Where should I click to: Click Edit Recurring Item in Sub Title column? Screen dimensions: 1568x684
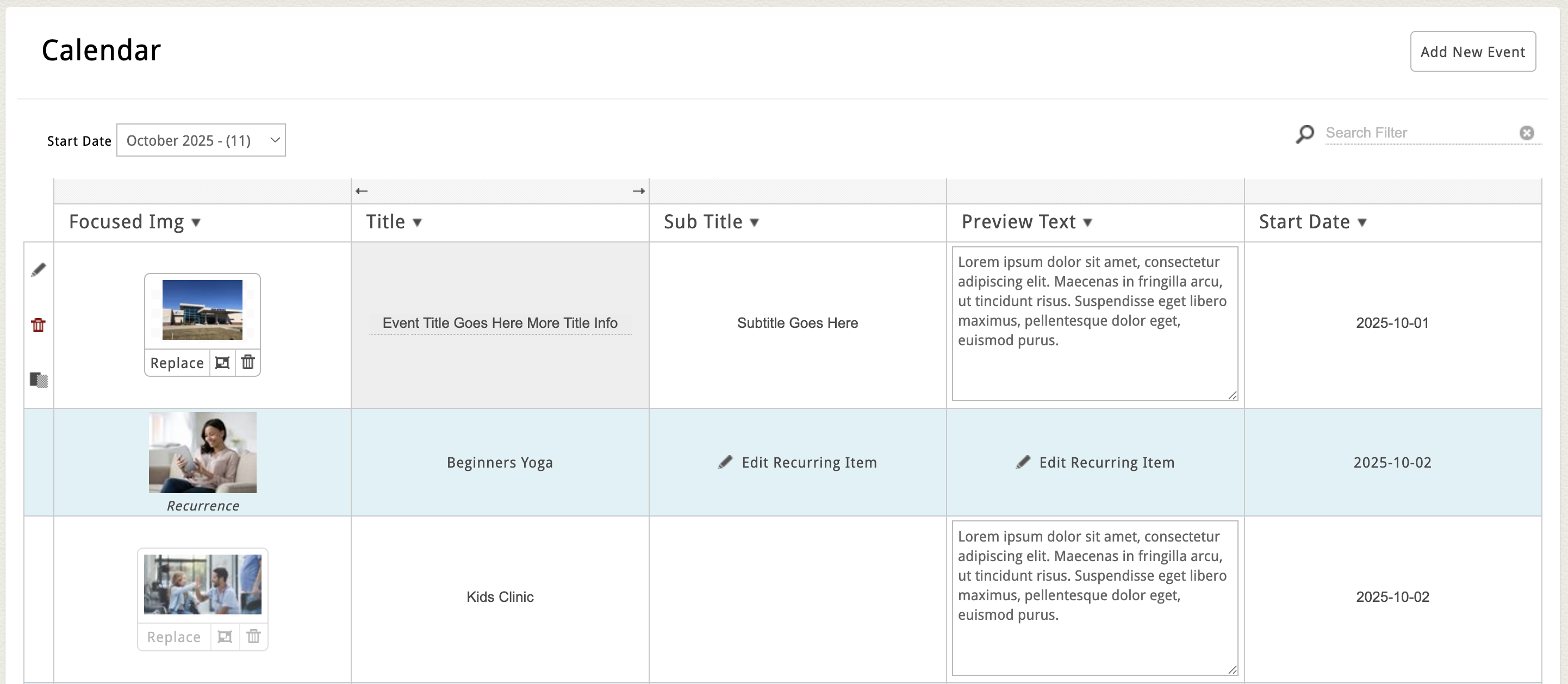click(798, 463)
